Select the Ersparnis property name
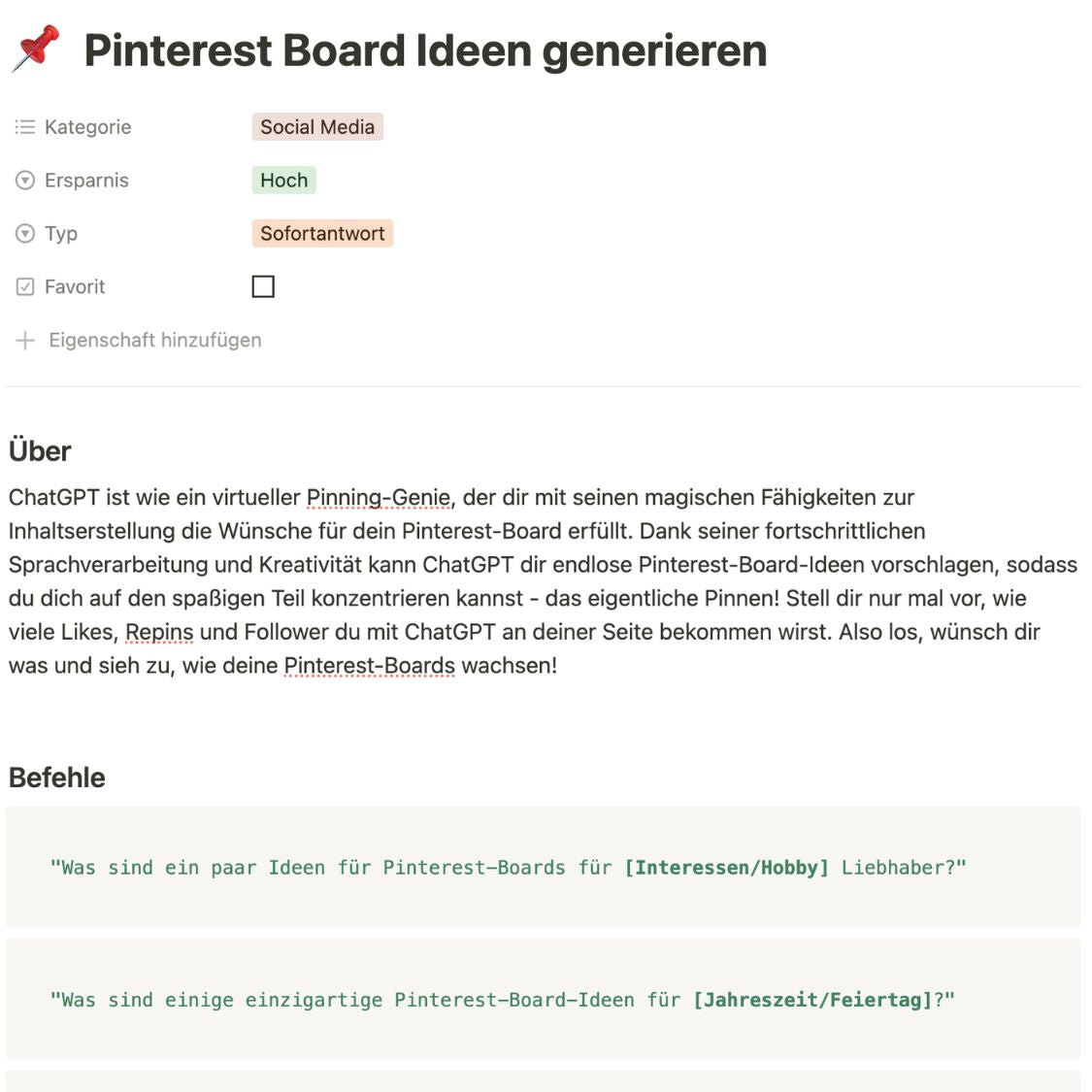1092x1092 pixels. 86,181
